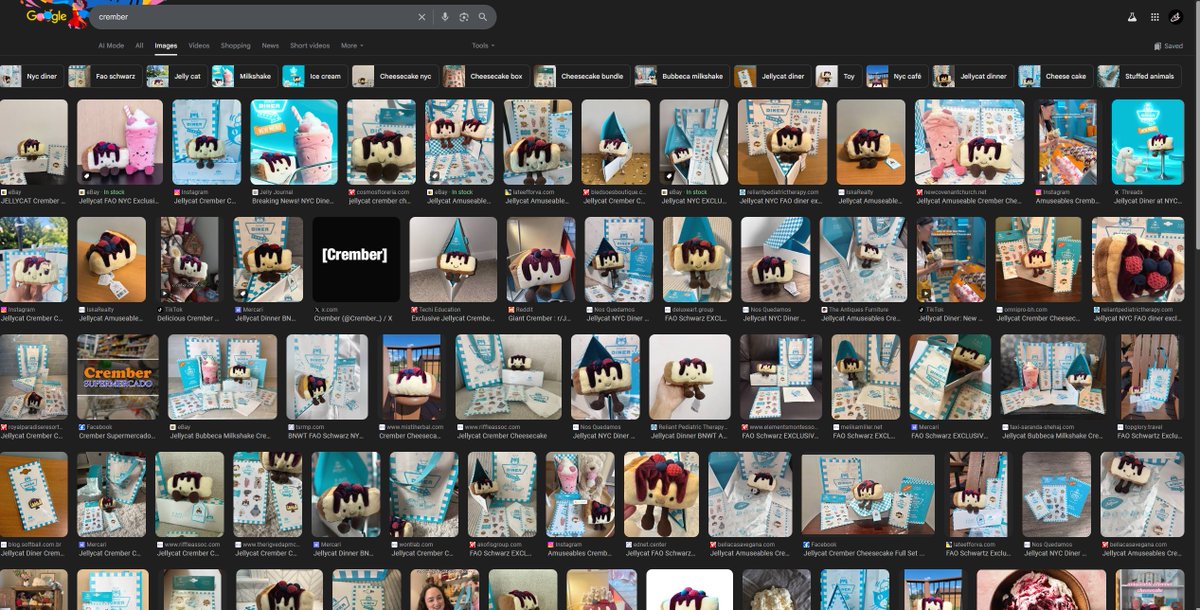This screenshot has width=1200, height=610.
Task: Open the Crember Supermercado Facebook image
Action: (118, 376)
